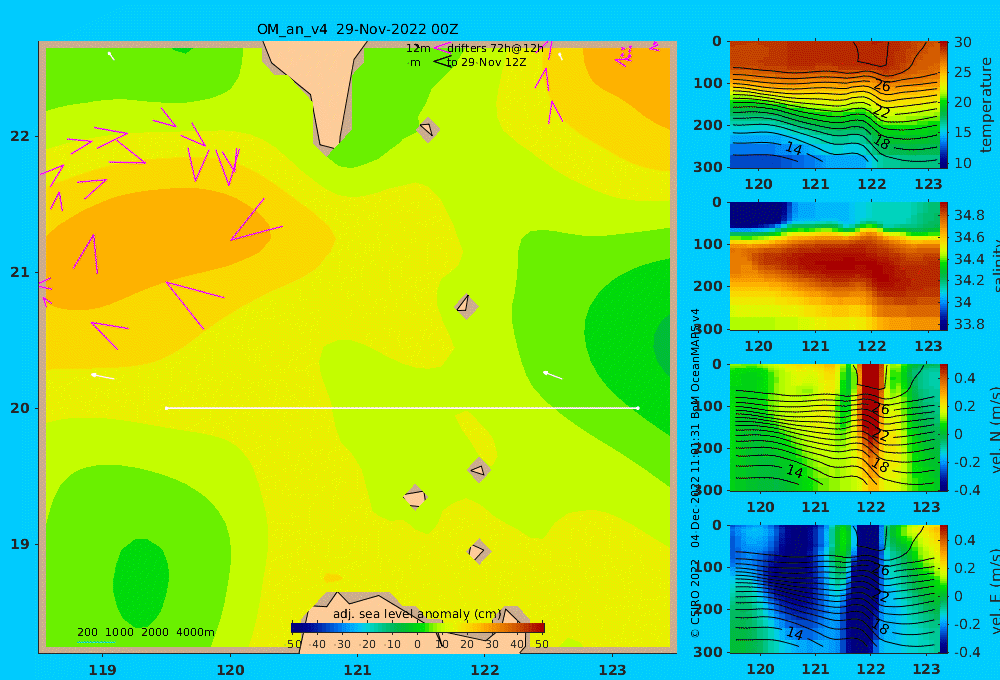The height and width of the screenshot is (680, 1000).
Task: Click the map title 'OM_an_v4 29-Nov-2022 00Z'
Action: 357,29
